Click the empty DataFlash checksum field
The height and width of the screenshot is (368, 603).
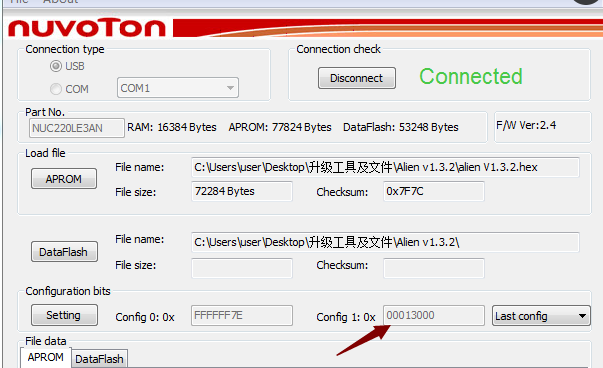[433, 268]
